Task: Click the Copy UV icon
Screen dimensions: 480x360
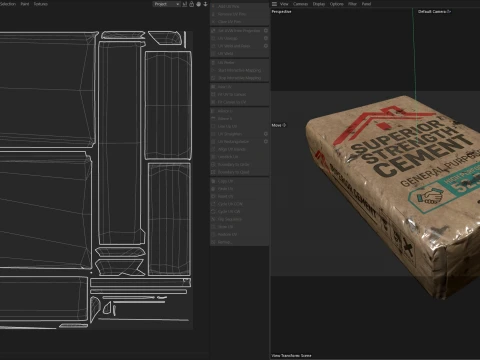Action: pyautogui.click(x=214, y=181)
